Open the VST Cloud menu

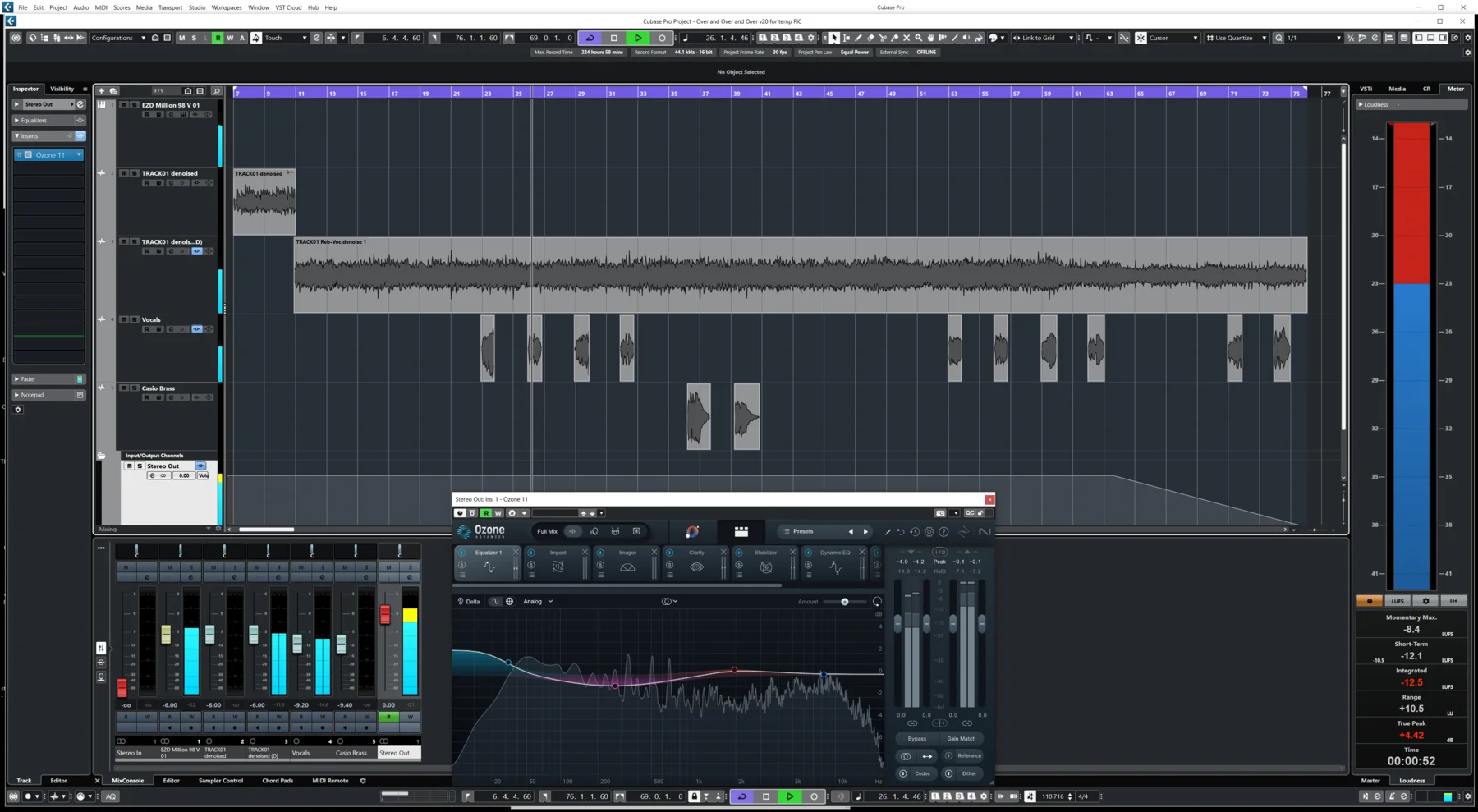[x=288, y=7]
